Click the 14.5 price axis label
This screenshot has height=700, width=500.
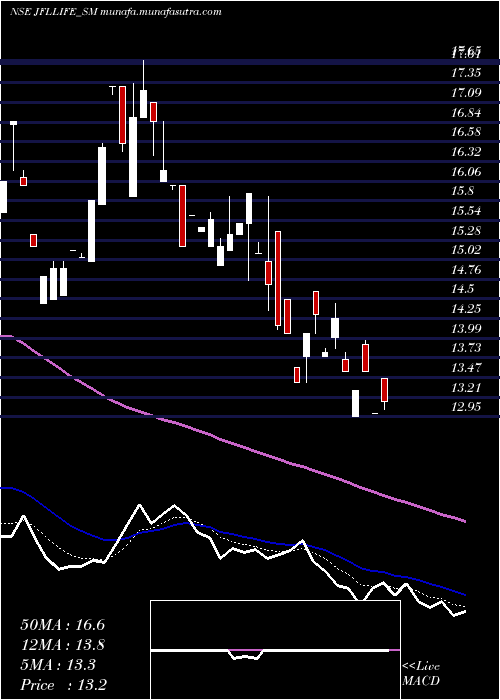(462, 288)
